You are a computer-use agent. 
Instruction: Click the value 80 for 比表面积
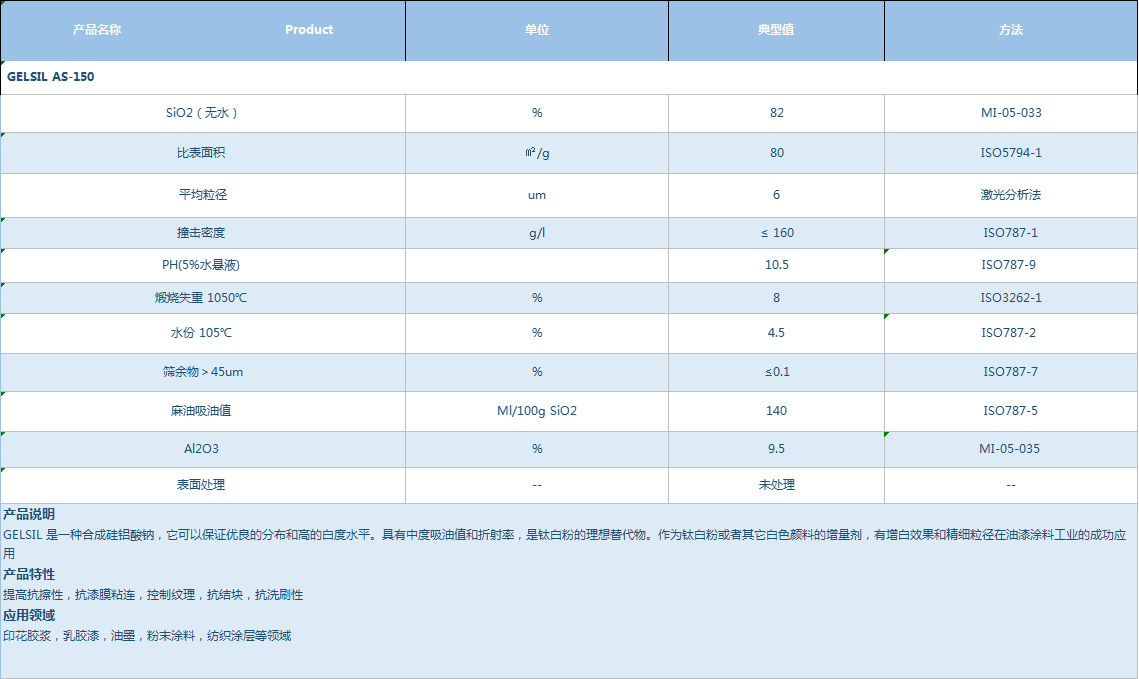[777, 153]
